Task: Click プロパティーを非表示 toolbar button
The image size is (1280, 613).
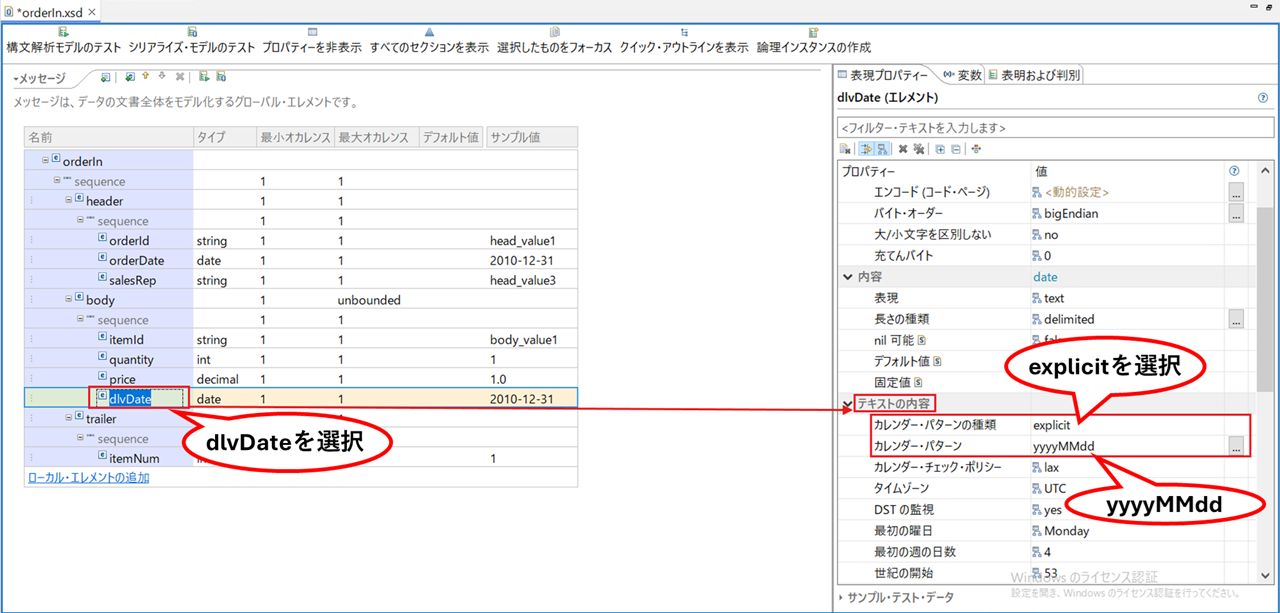Action: tap(312, 40)
